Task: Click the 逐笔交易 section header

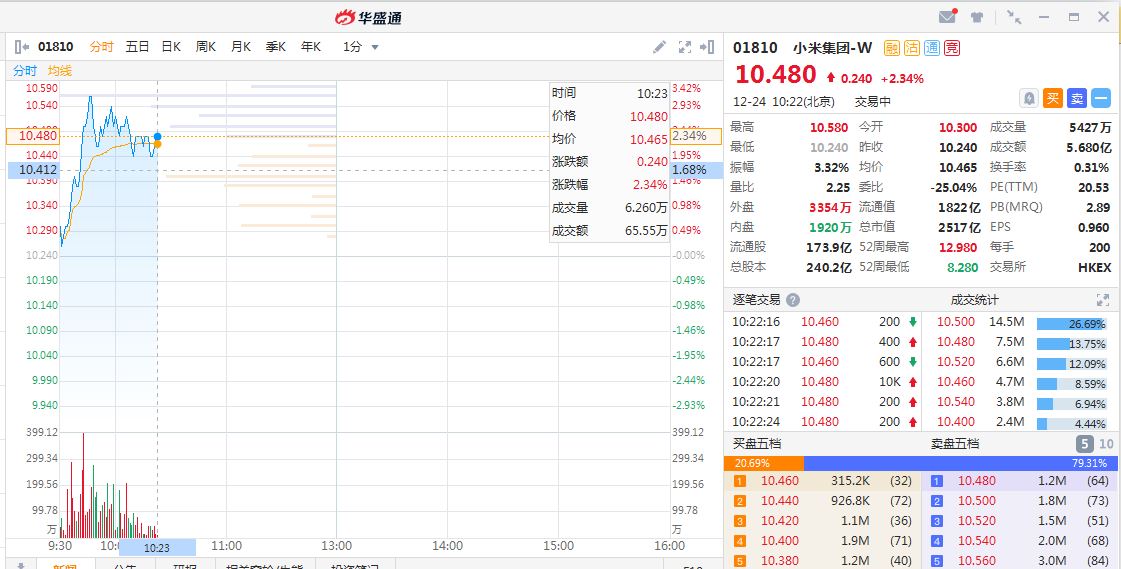Action: [x=756, y=300]
